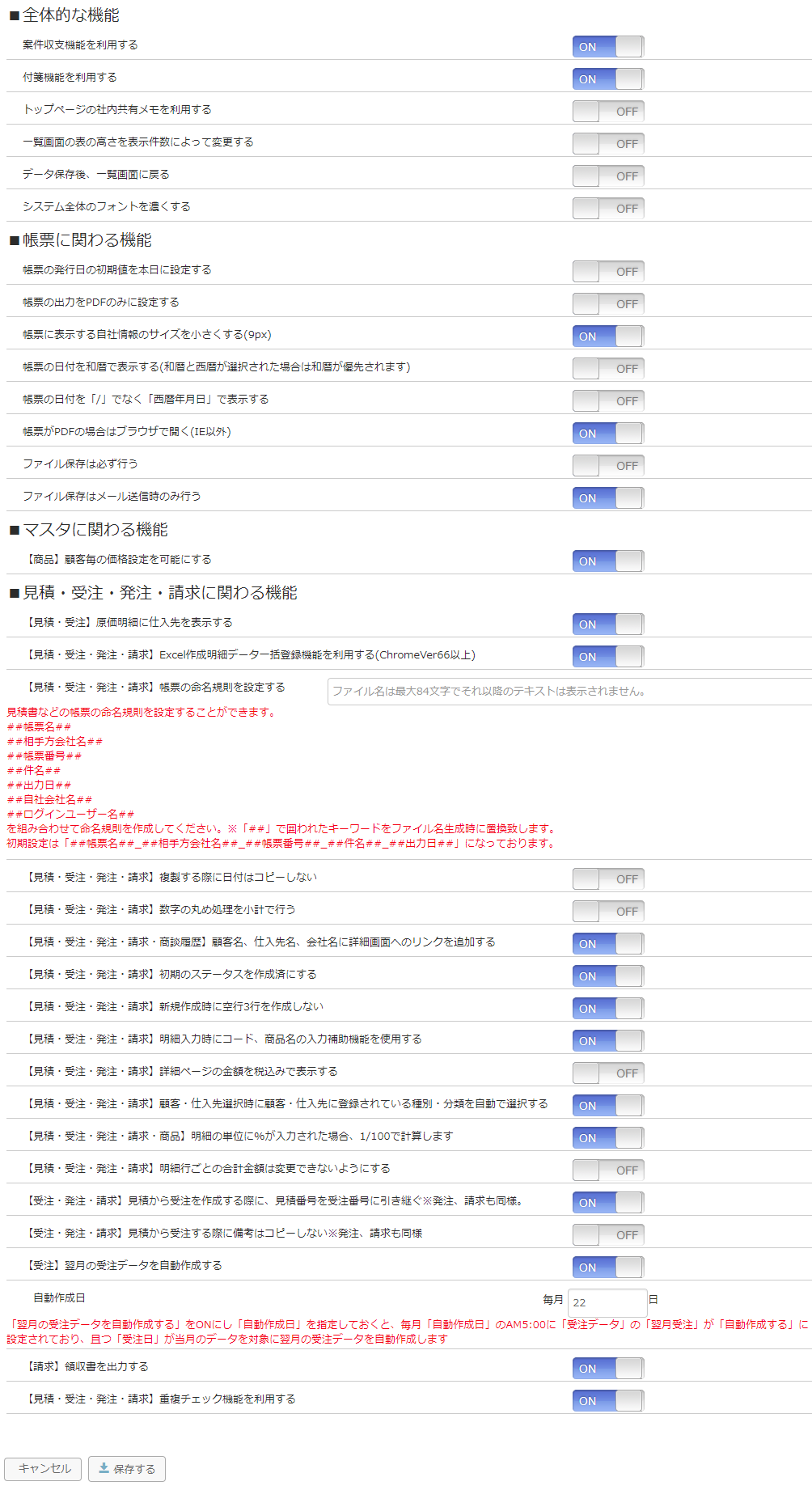This screenshot has height=1490, width=812.
Task: Disable コード、商品名の入力補助機能 switch
Action: click(x=608, y=1041)
